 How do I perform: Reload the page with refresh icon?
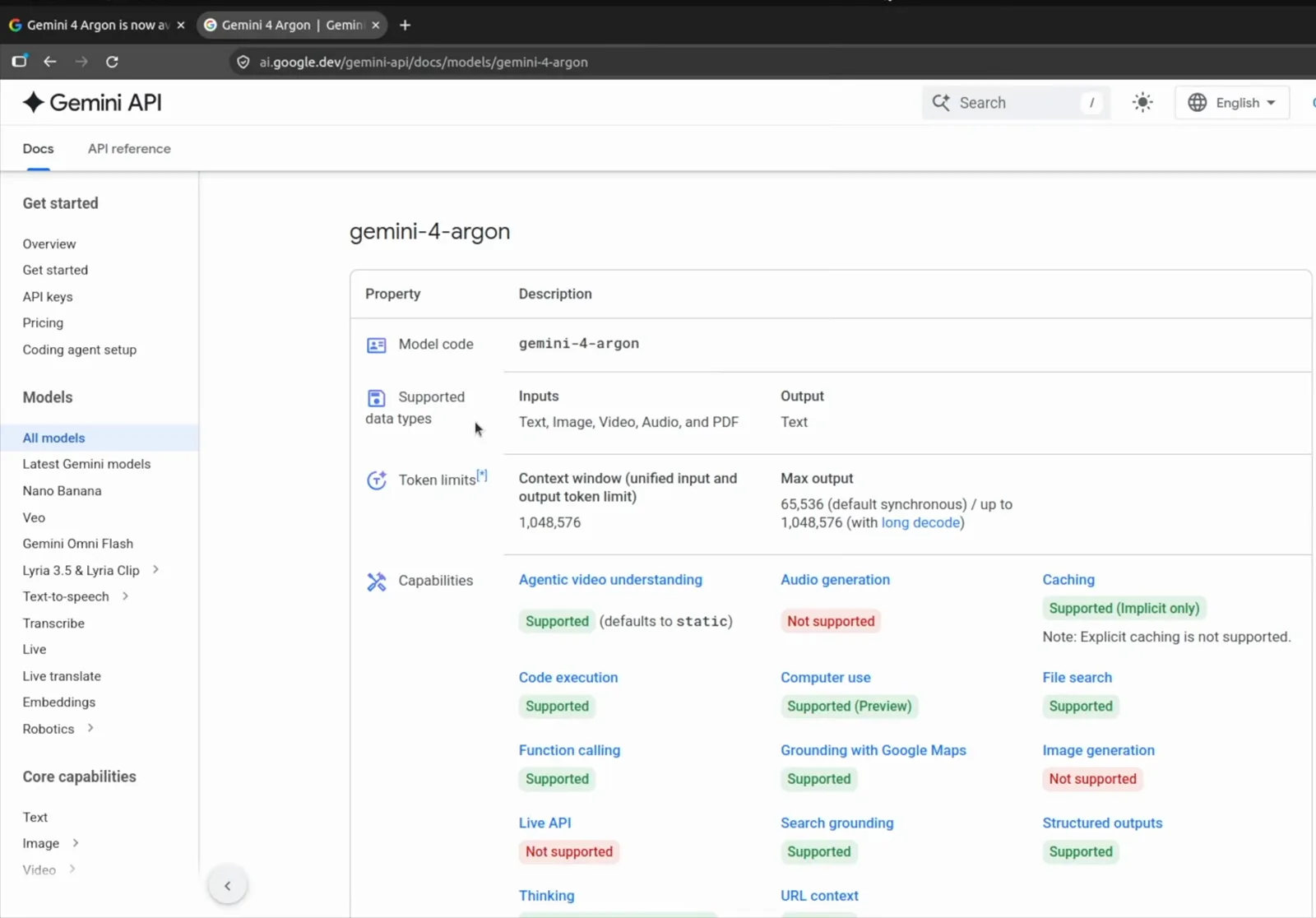tap(112, 62)
